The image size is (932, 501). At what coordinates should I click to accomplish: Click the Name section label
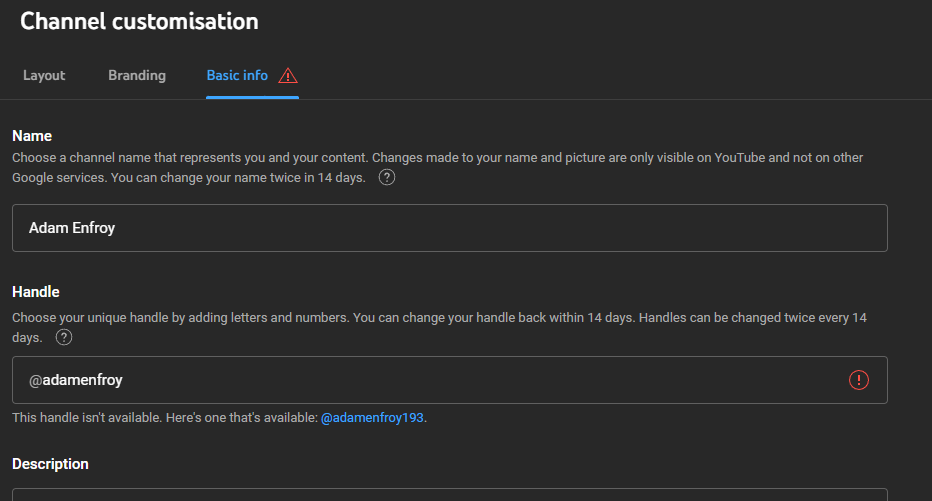(32, 136)
